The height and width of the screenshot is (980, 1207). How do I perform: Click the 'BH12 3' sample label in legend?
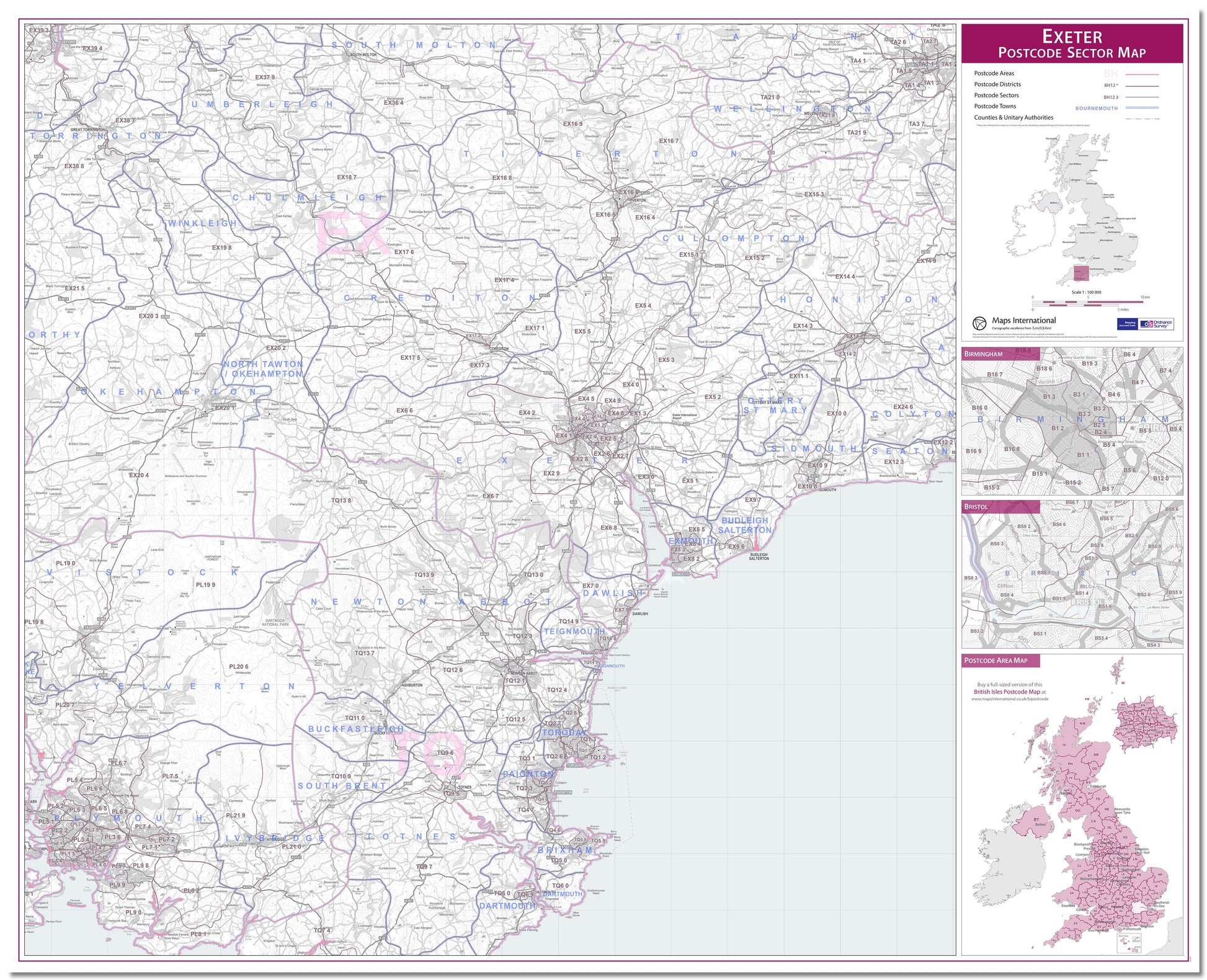tap(1111, 97)
